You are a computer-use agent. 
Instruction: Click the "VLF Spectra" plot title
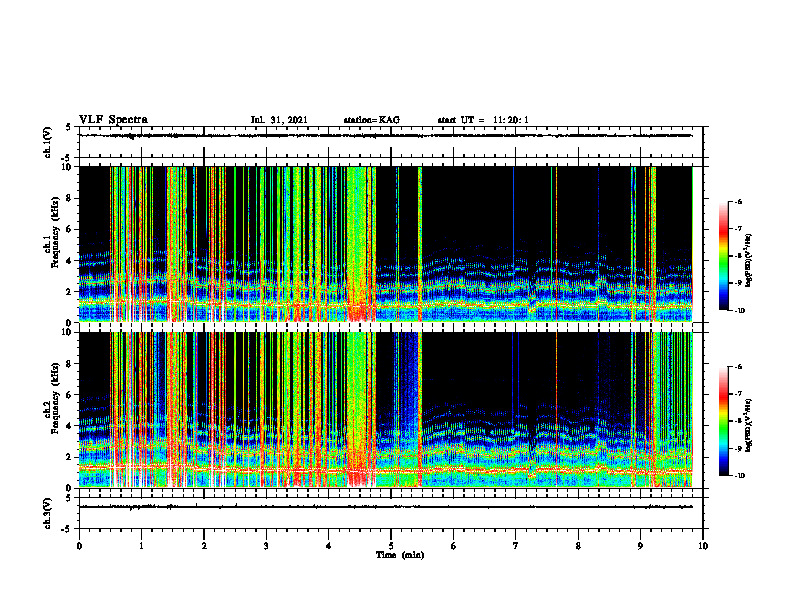[x=113, y=120]
